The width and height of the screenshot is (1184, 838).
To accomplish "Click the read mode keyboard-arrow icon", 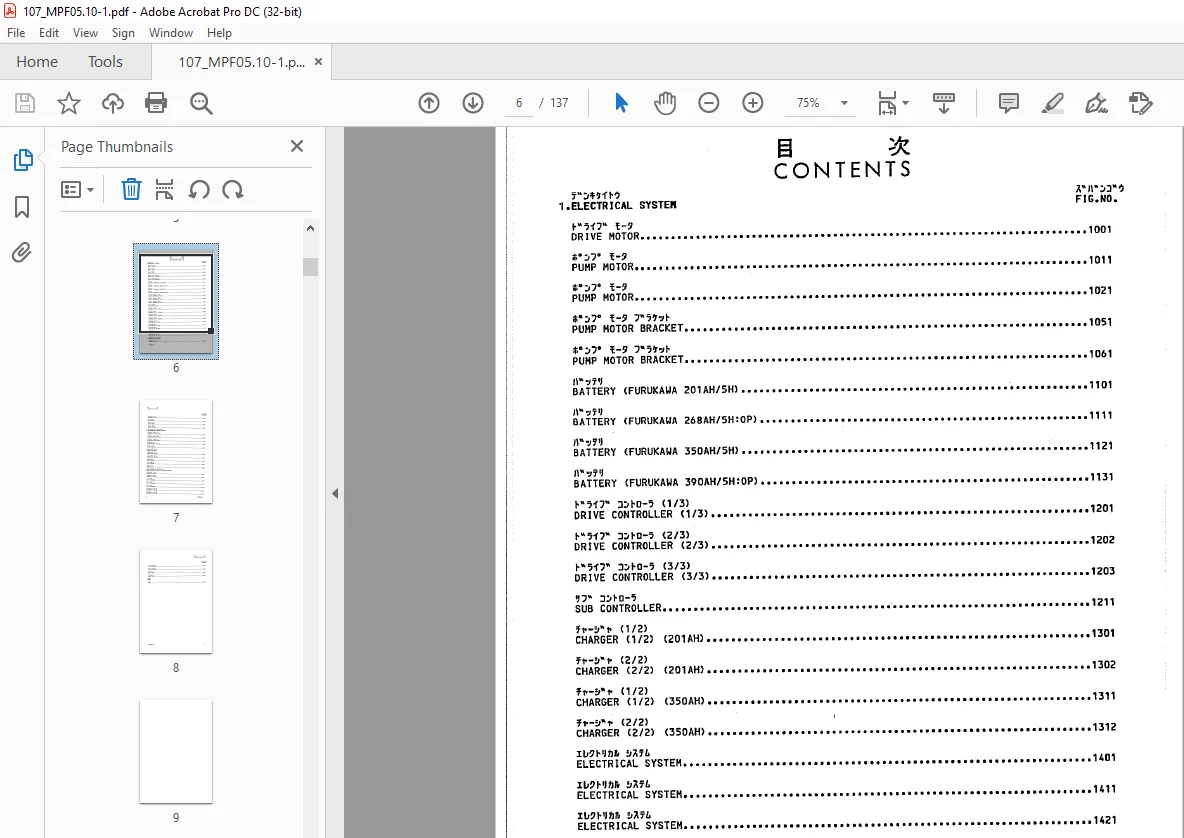I will click(x=944, y=103).
